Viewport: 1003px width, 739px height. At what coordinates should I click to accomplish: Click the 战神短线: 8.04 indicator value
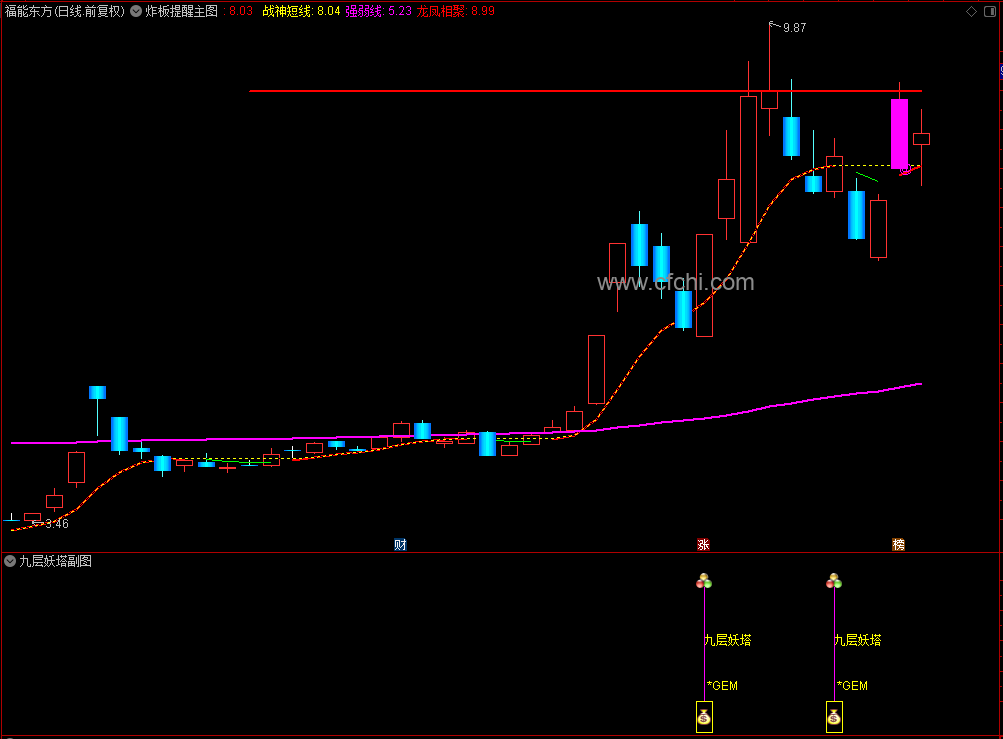[301, 11]
